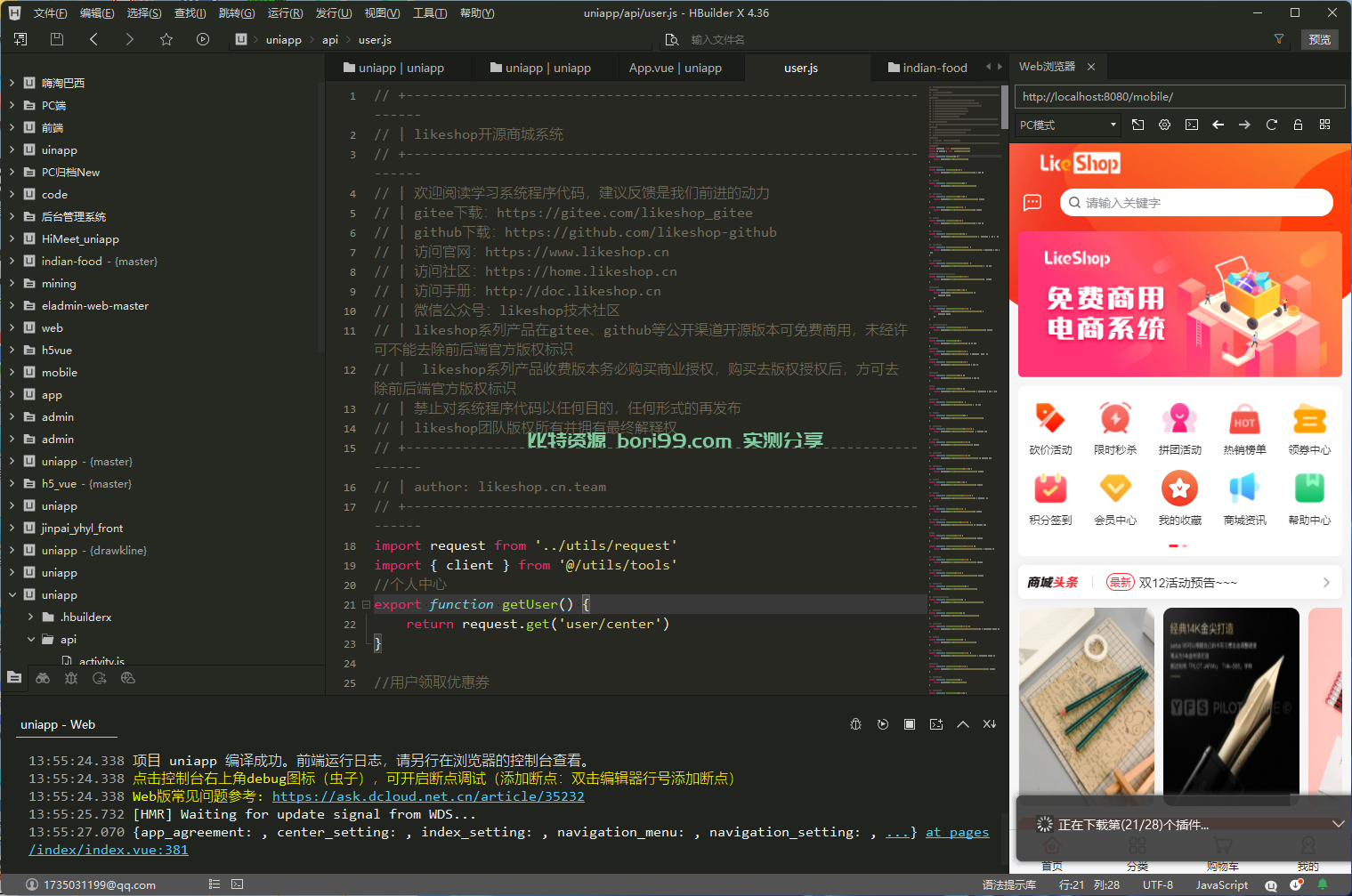Open the ask.dcloud.net.cn article link
The height and width of the screenshot is (896, 1352).
[x=428, y=796]
